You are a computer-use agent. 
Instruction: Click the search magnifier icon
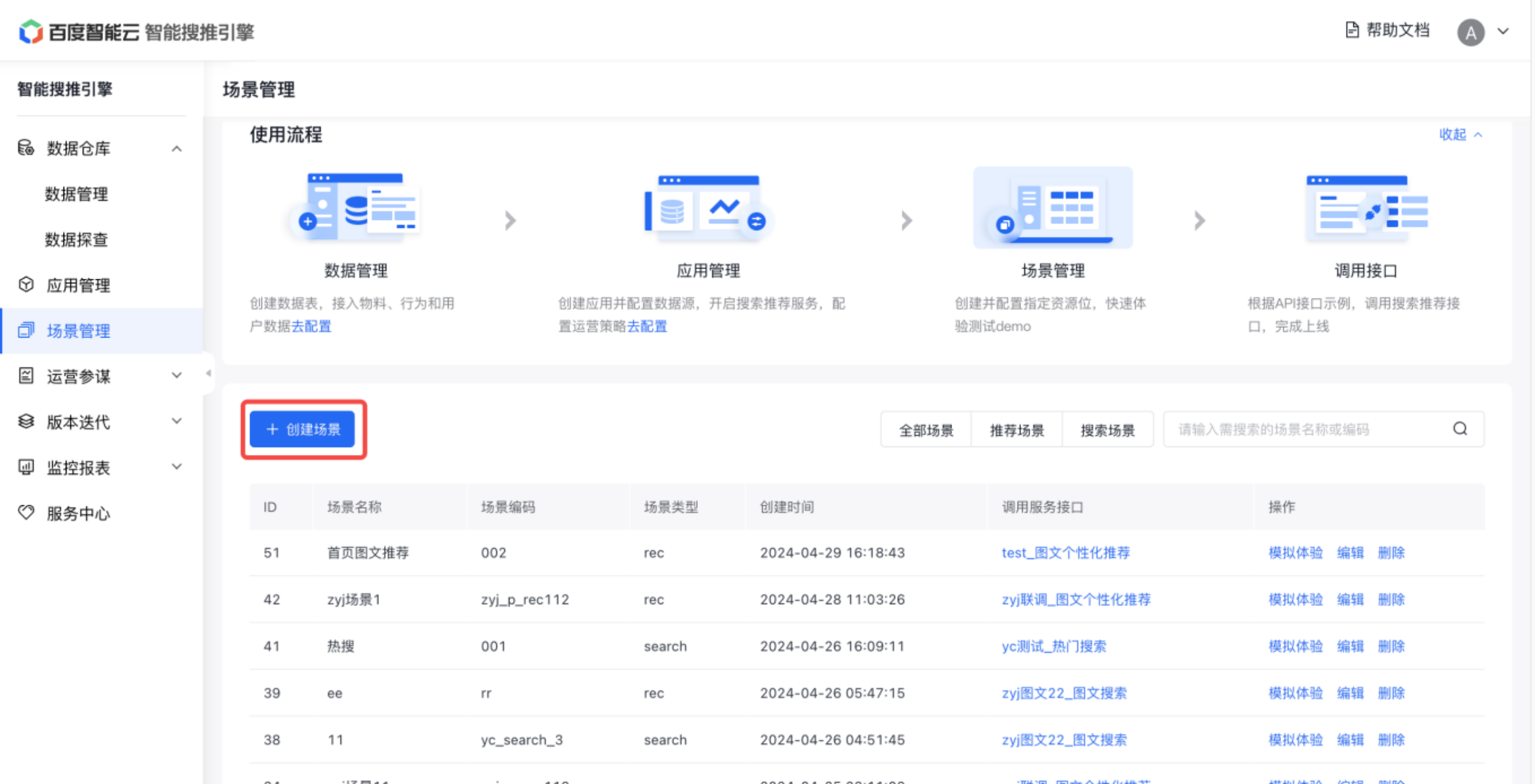pyautogui.click(x=1460, y=429)
